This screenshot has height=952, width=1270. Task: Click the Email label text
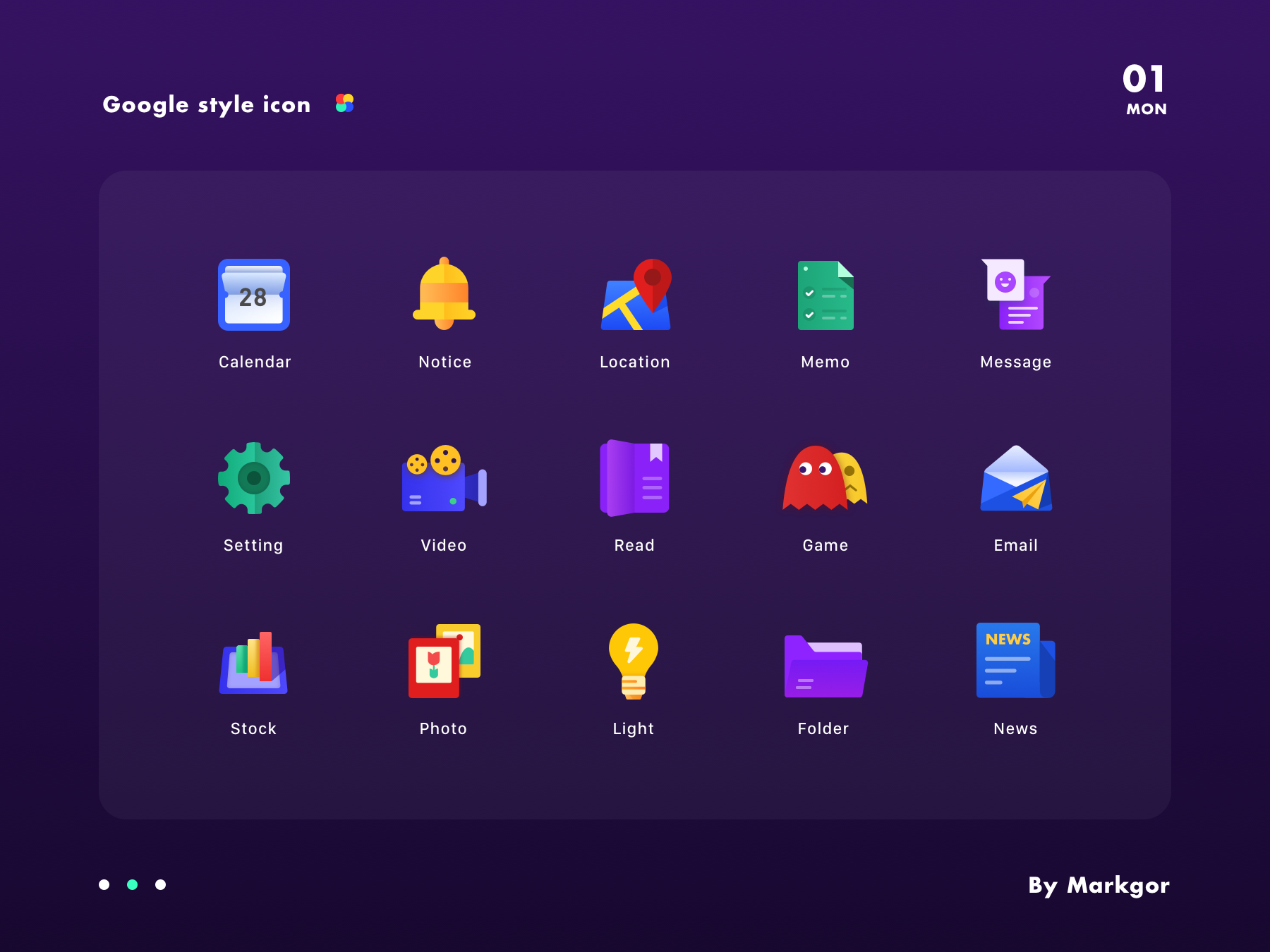point(1016,545)
